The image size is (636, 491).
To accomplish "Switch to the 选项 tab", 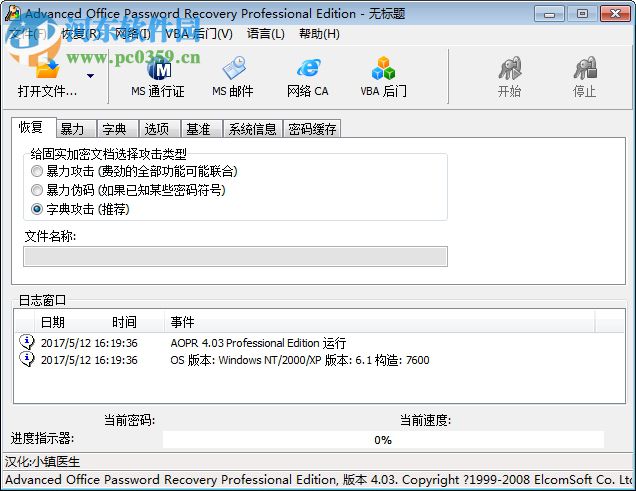I will click(160, 129).
